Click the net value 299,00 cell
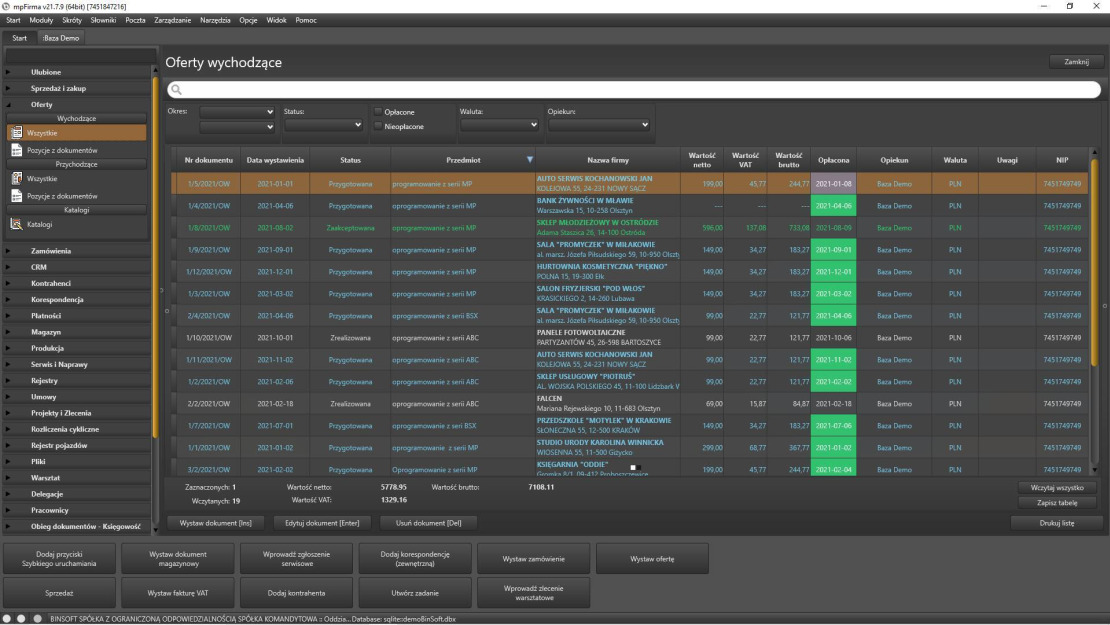 (x=702, y=447)
